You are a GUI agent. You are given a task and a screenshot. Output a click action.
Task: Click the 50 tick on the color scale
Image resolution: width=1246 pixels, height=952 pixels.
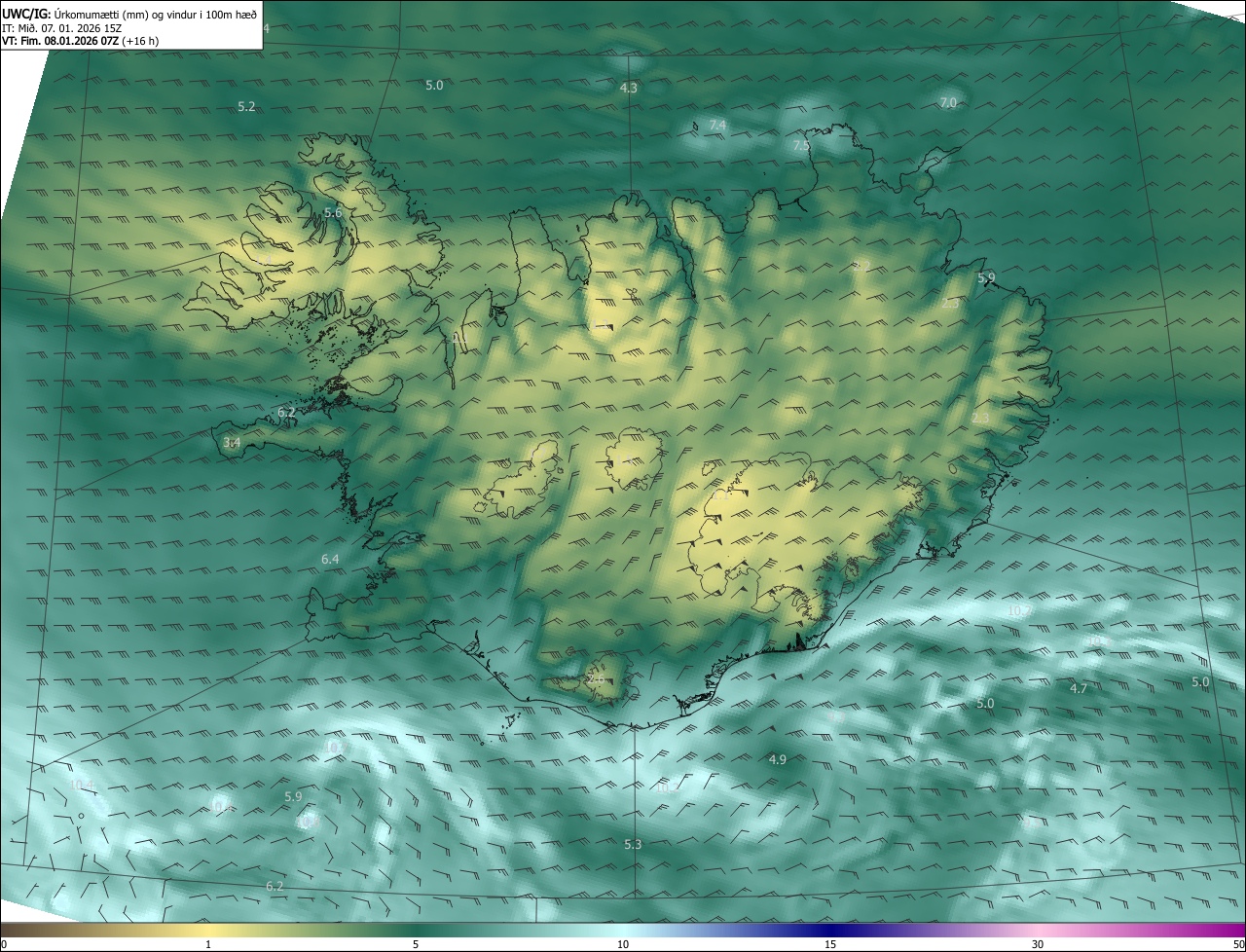pyautogui.click(x=1238, y=944)
